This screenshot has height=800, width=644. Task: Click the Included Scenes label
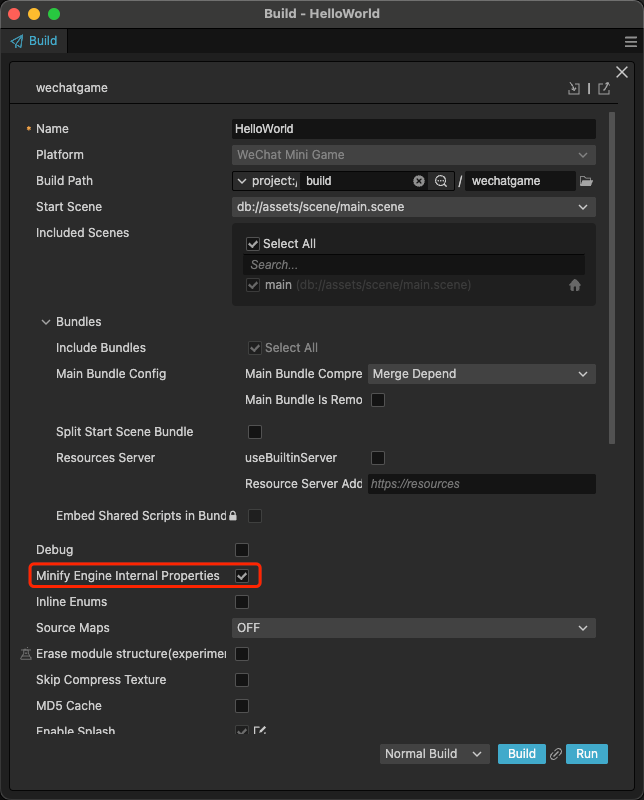(83, 233)
